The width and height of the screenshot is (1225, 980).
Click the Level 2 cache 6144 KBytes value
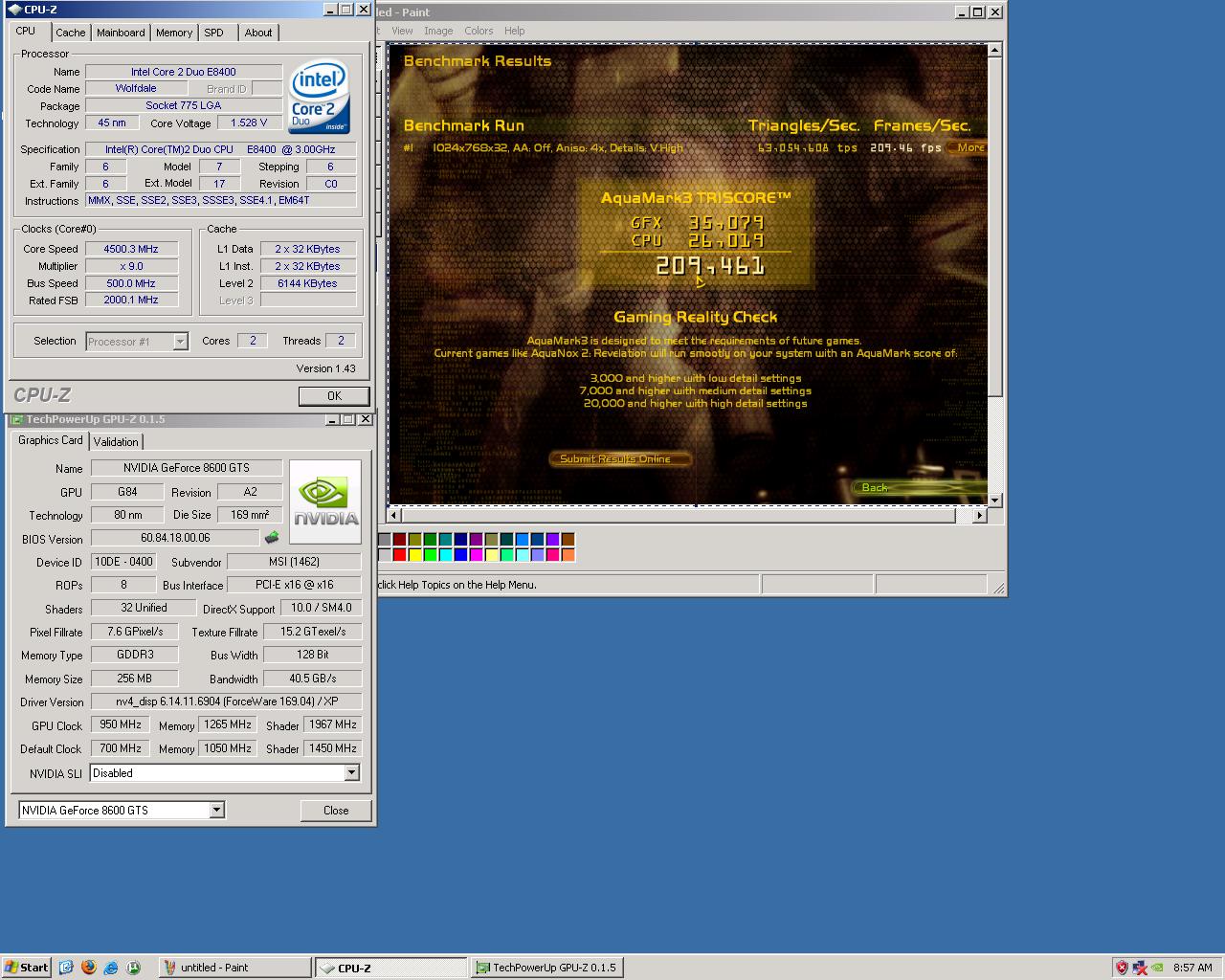click(x=307, y=283)
